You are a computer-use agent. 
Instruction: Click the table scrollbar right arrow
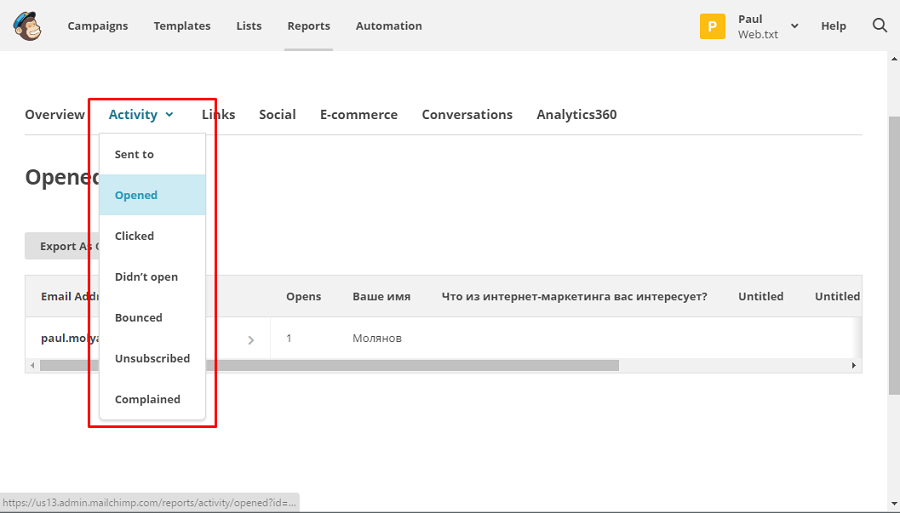click(x=854, y=366)
